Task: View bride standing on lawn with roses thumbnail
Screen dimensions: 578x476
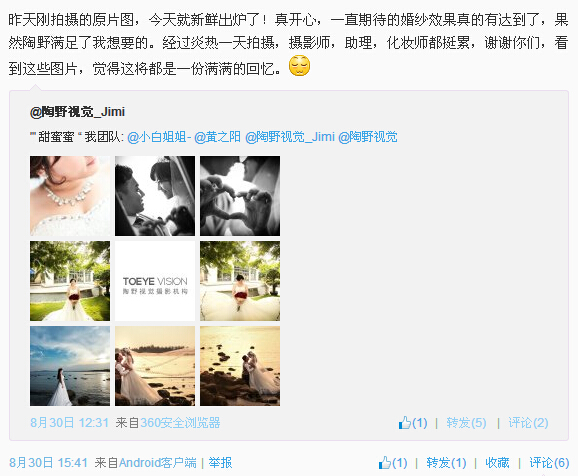Action: point(70,281)
